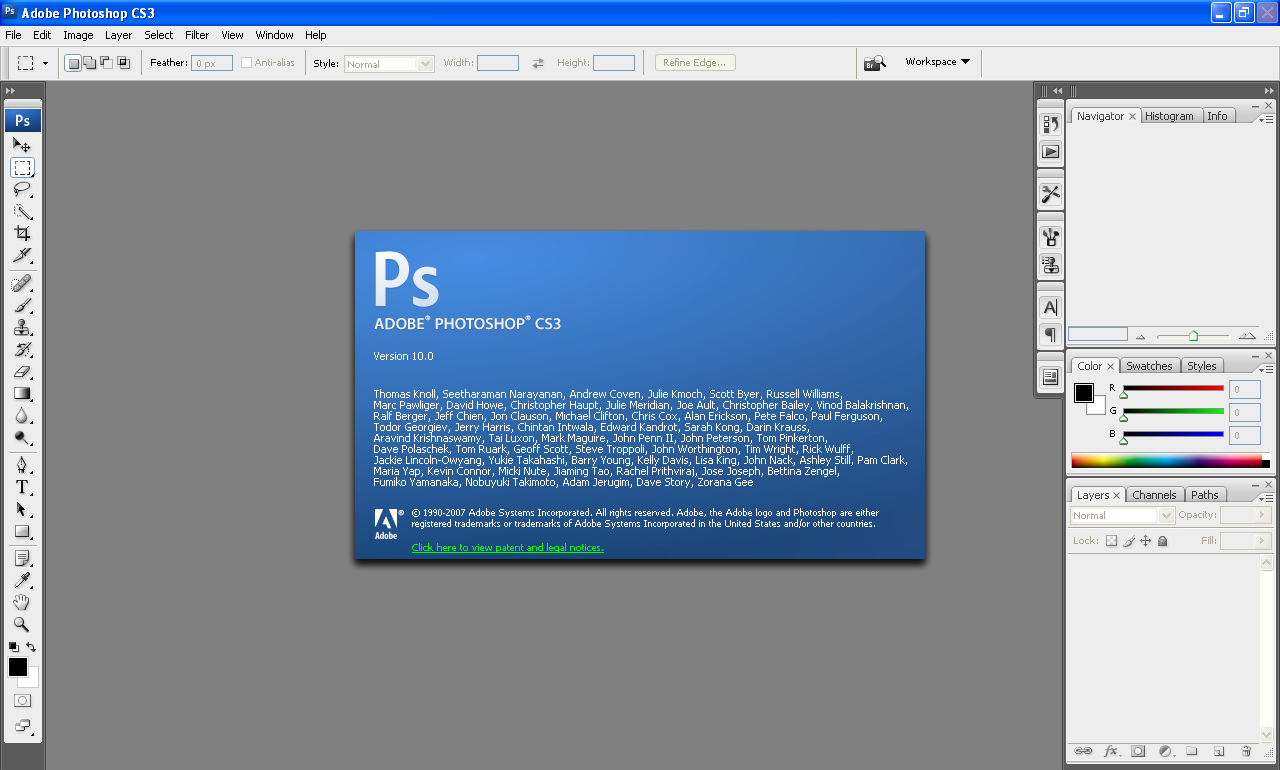Select the History Brush tool
The image size is (1280, 770).
coord(22,350)
